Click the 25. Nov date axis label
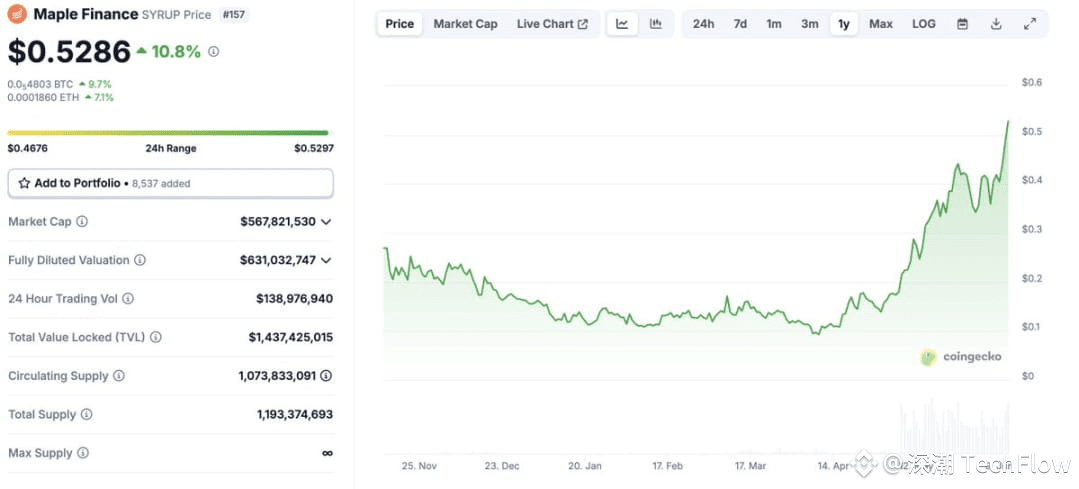 [419, 466]
